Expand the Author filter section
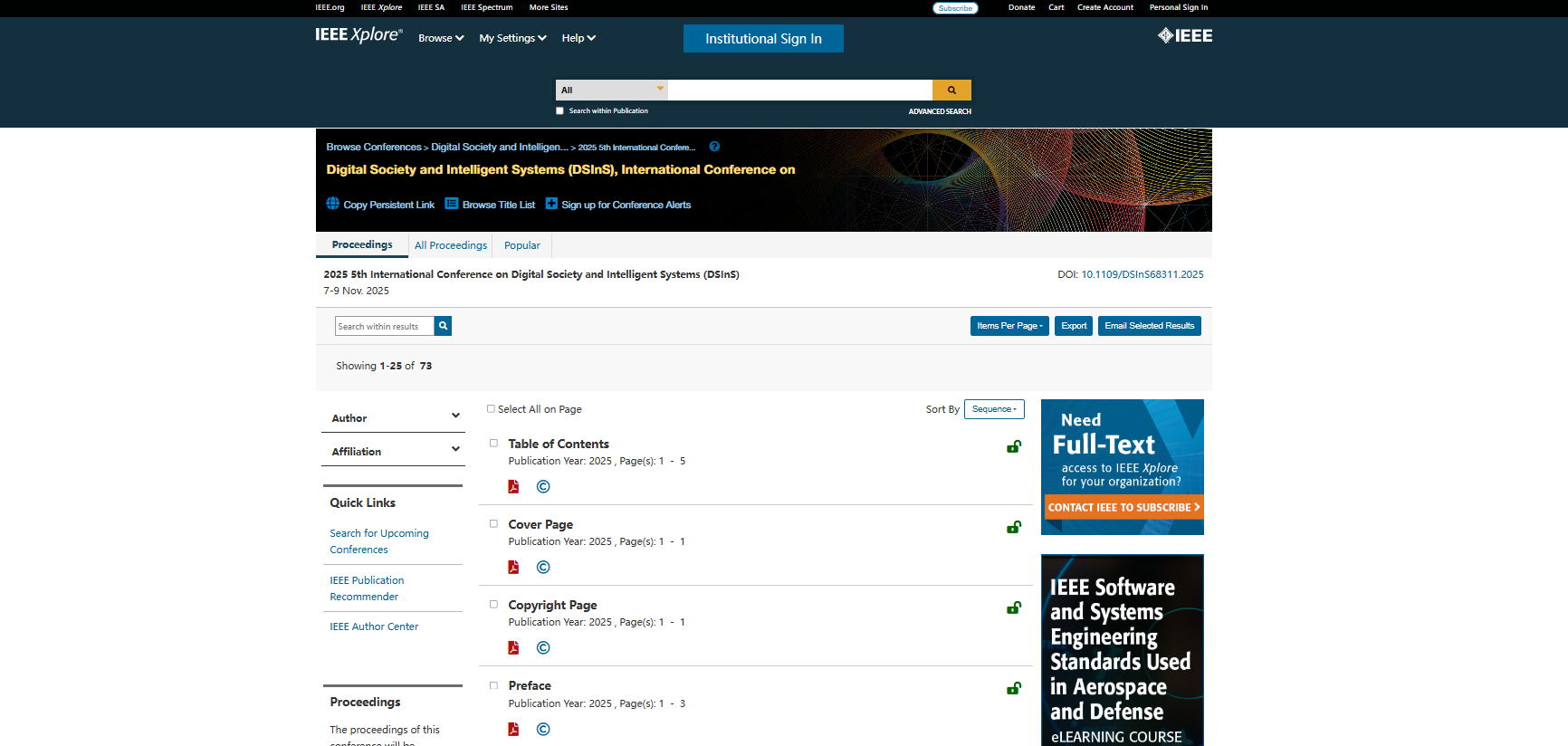Viewport: 1568px width, 746px height. (x=393, y=417)
